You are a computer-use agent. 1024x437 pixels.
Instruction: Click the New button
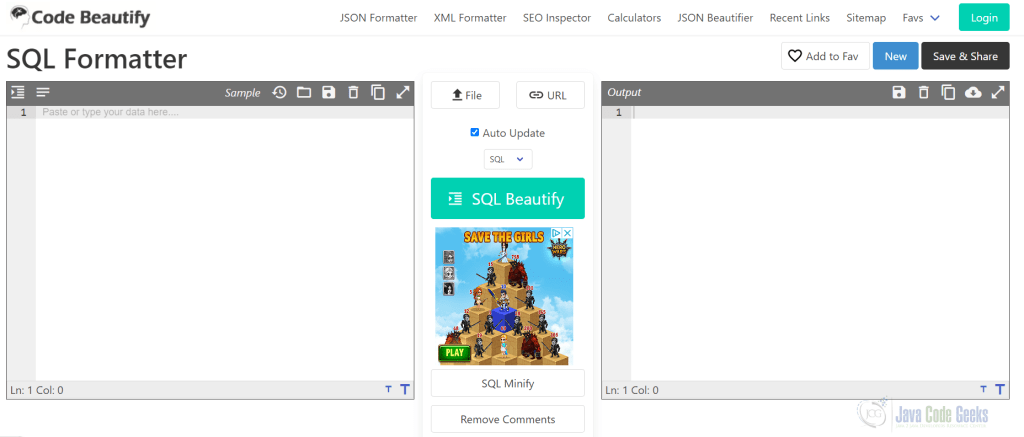895,56
